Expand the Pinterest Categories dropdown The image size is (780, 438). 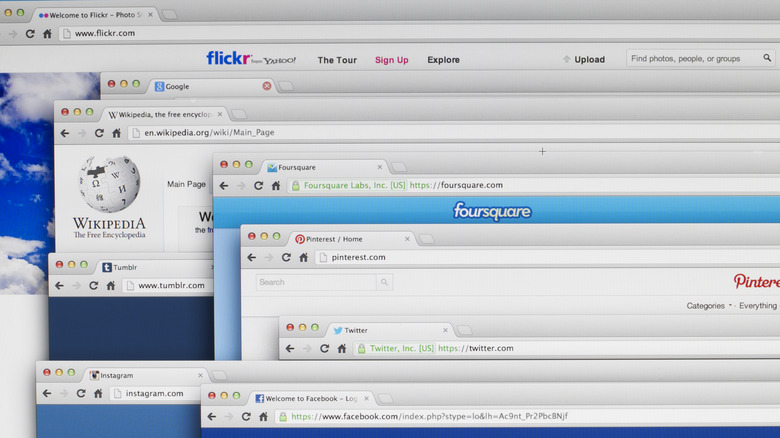[708, 306]
